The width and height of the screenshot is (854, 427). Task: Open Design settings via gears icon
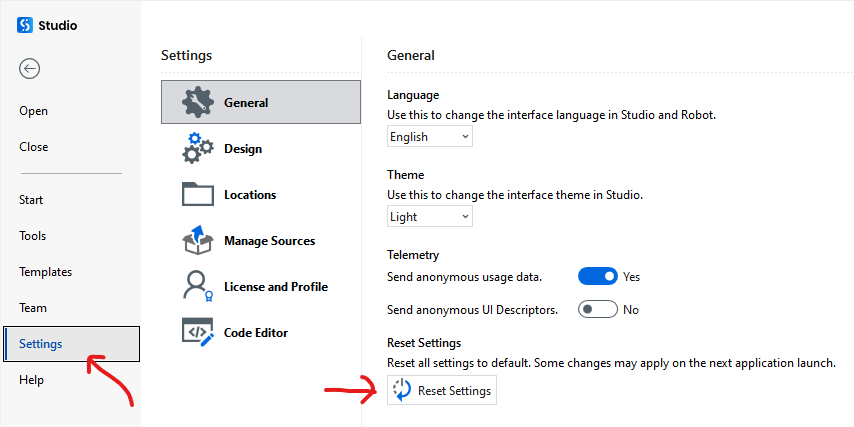198,148
